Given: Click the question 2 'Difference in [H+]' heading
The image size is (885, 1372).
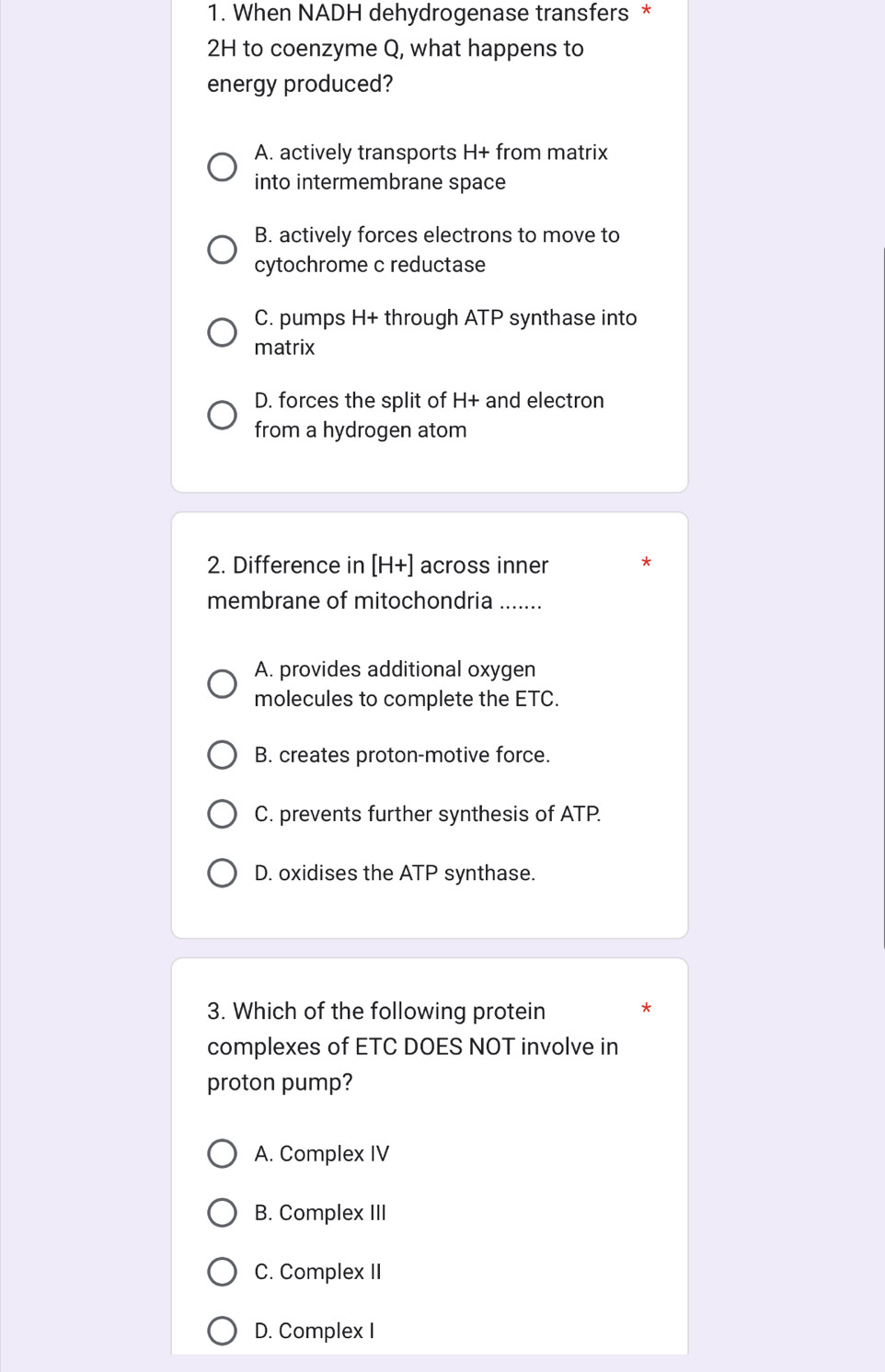Looking at the screenshot, I should 377,582.
